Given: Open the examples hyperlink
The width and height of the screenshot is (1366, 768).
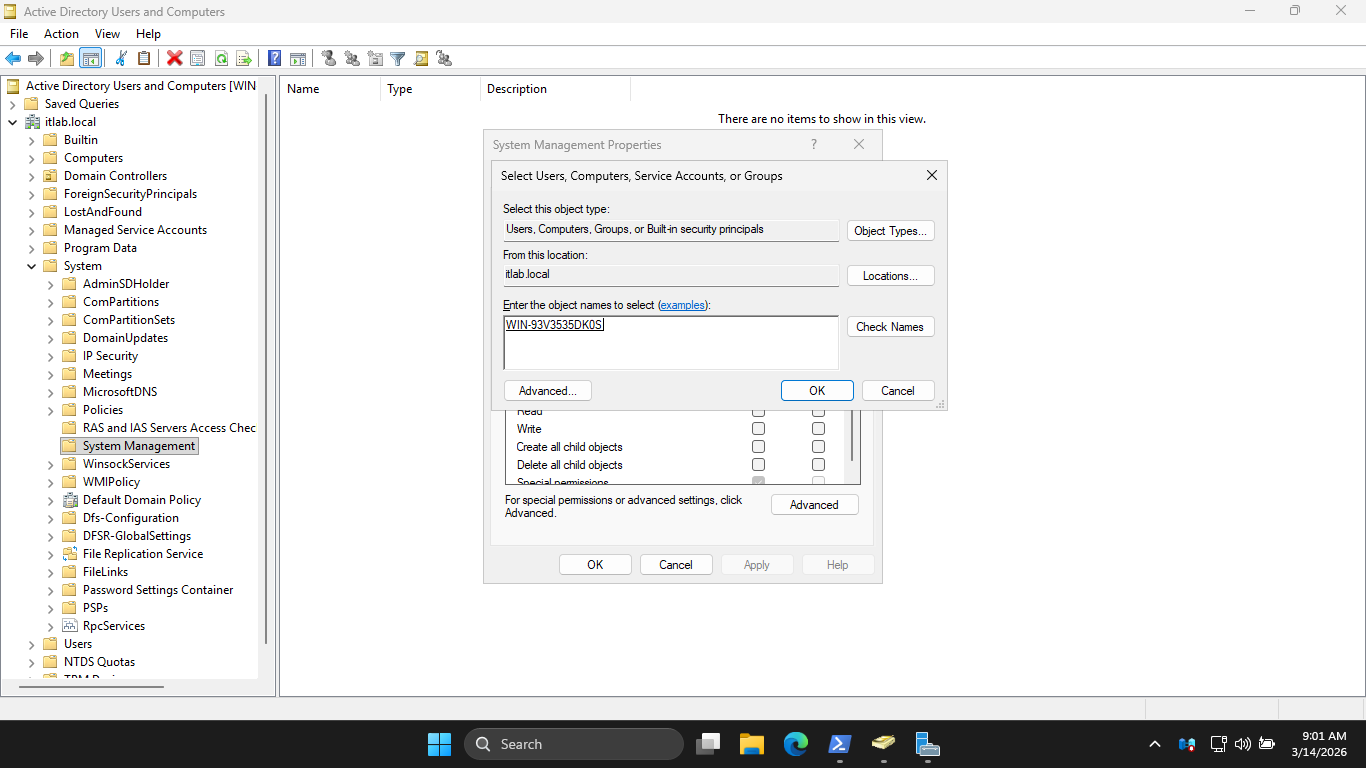Looking at the screenshot, I should 682,305.
